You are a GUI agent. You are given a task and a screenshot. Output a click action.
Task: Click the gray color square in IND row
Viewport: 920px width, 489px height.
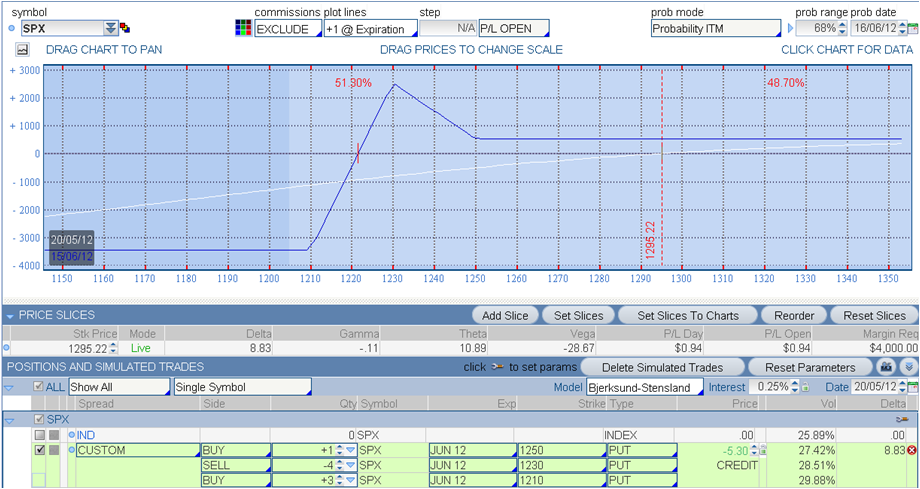click(54, 435)
